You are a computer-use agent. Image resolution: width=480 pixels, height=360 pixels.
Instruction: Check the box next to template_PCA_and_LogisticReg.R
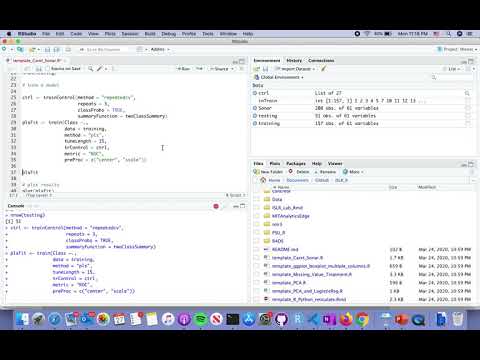[256, 291]
